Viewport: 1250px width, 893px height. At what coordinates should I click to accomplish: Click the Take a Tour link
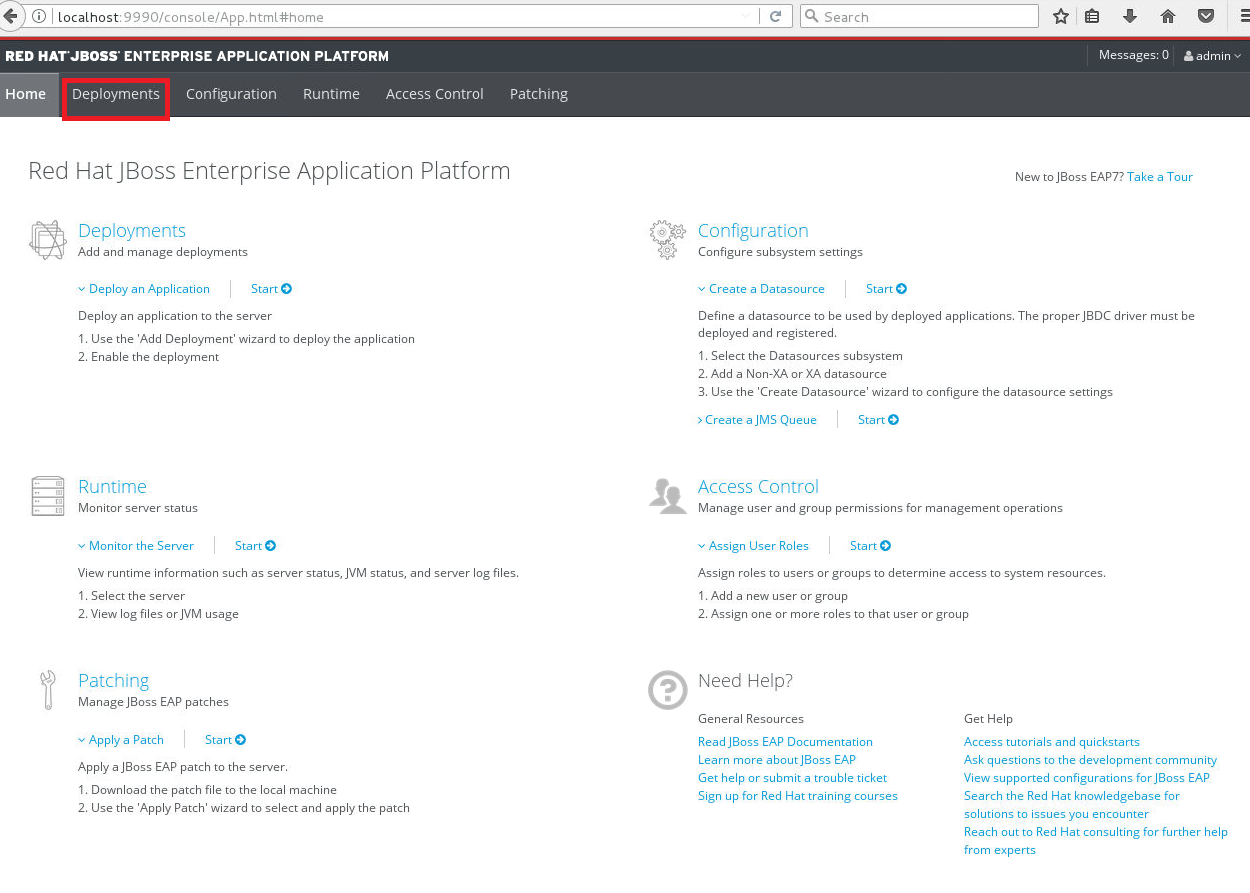point(1159,176)
